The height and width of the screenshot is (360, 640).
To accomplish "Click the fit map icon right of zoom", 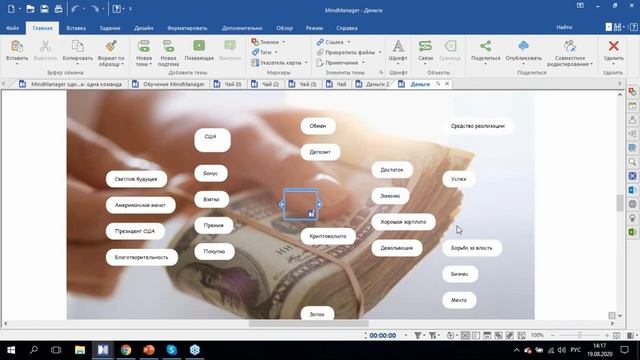I will (616, 336).
